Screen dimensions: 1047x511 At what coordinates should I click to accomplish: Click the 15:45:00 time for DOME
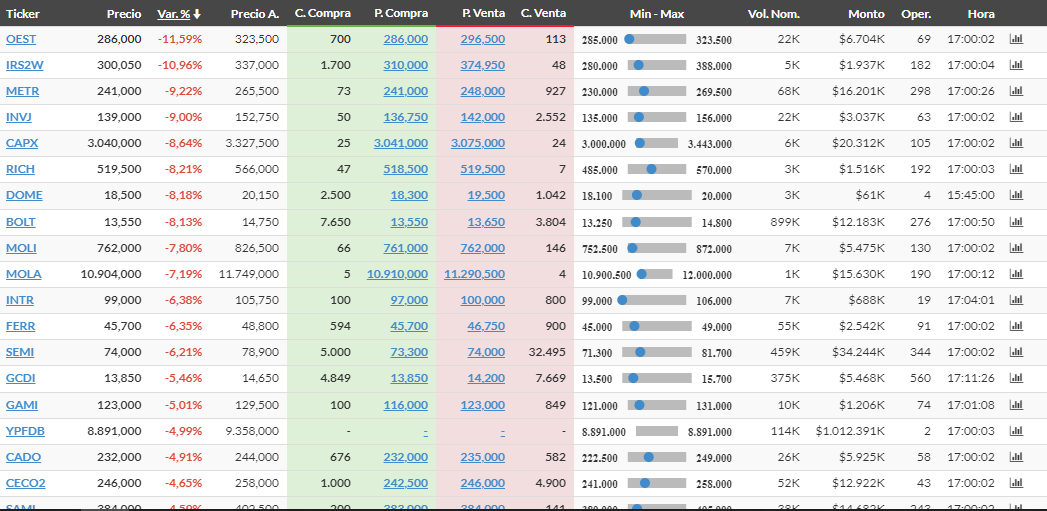tap(971, 196)
